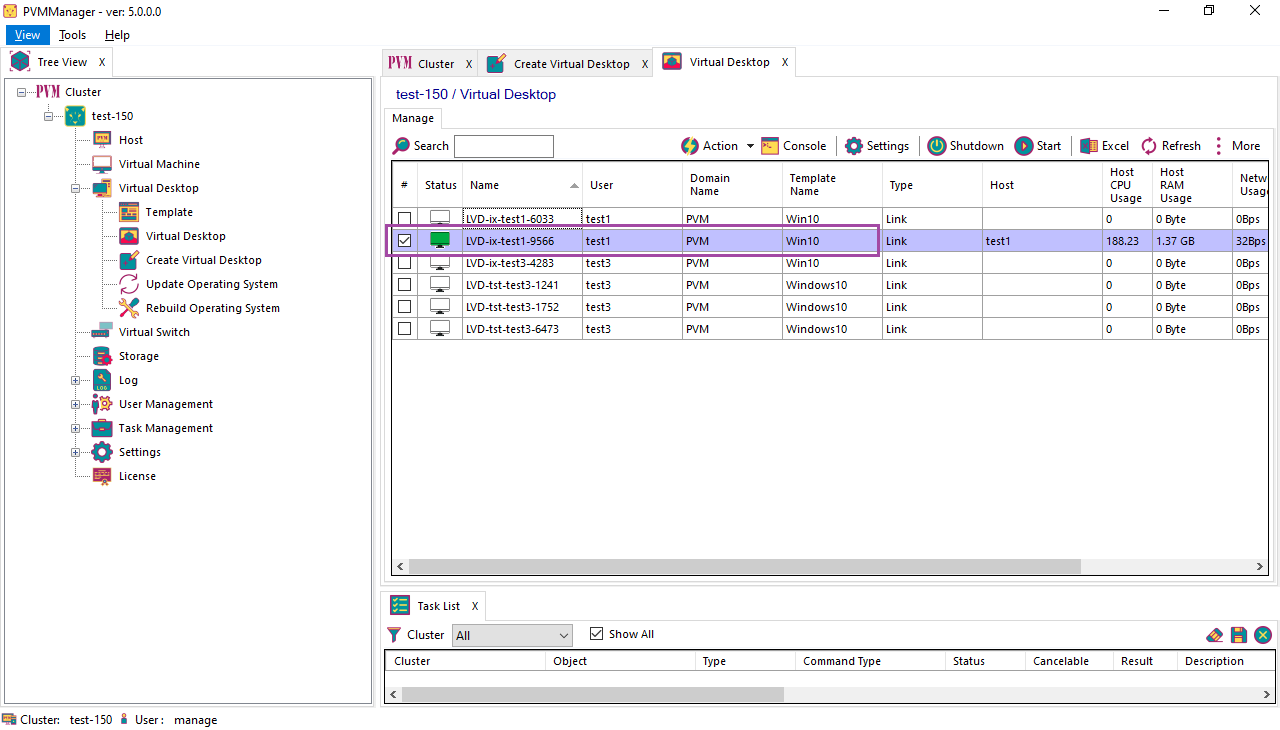Select Update Operating System icon
Screen dimensions: 1280x730
(129, 284)
